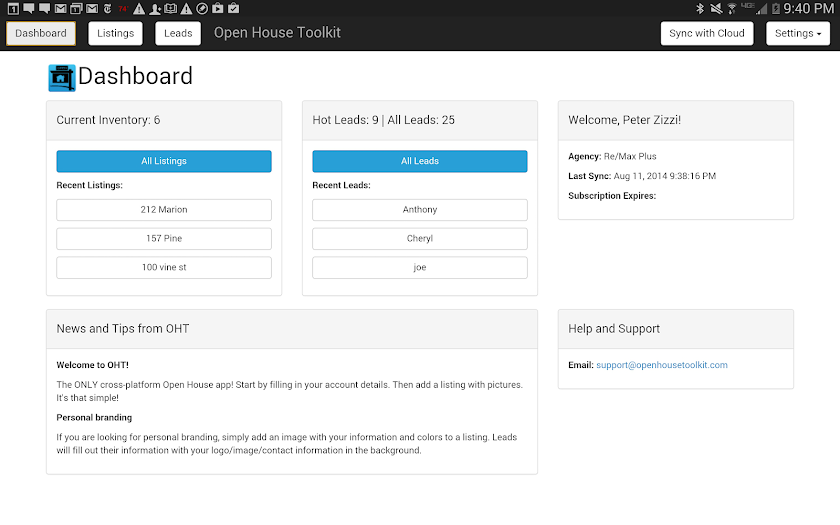View All Listings
This screenshot has height=525, width=840.
click(x=164, y=161)
